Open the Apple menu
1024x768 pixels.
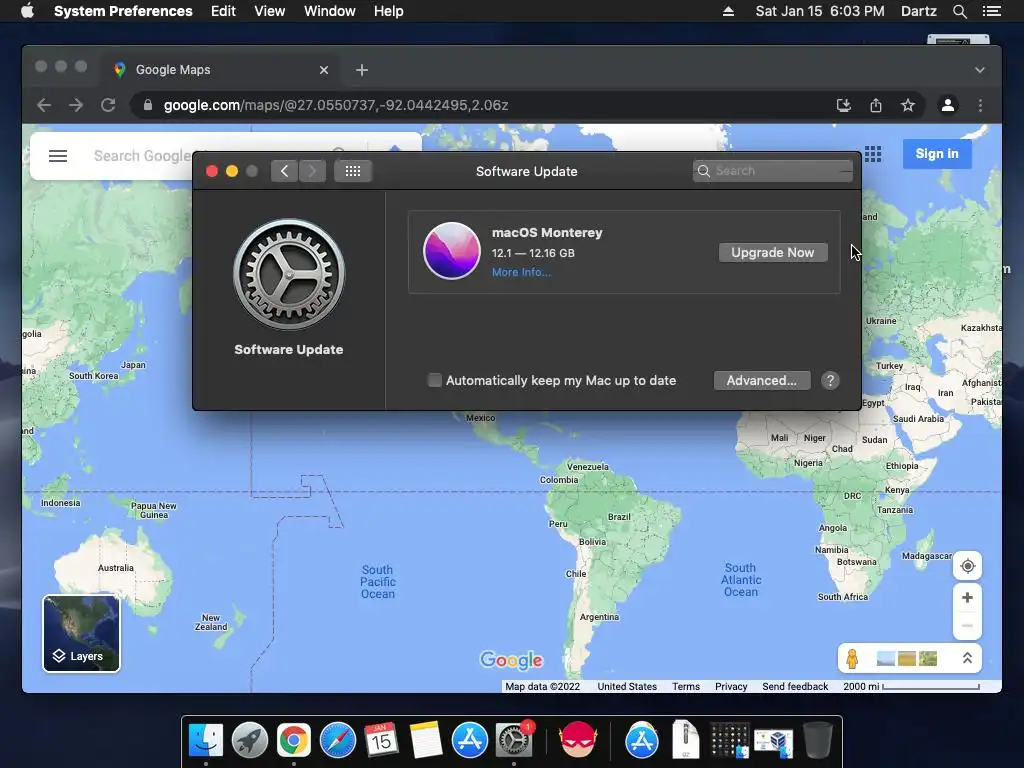27,11
